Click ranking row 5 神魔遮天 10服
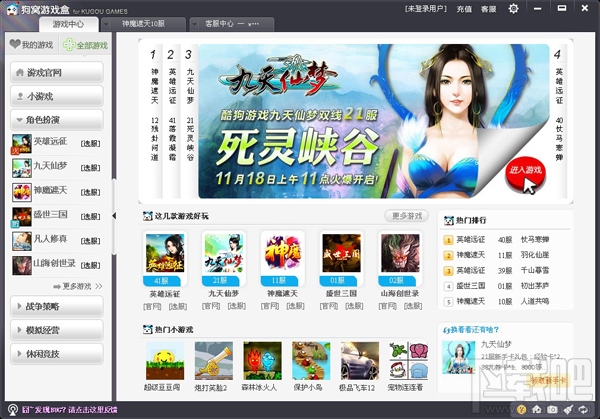 496,302
